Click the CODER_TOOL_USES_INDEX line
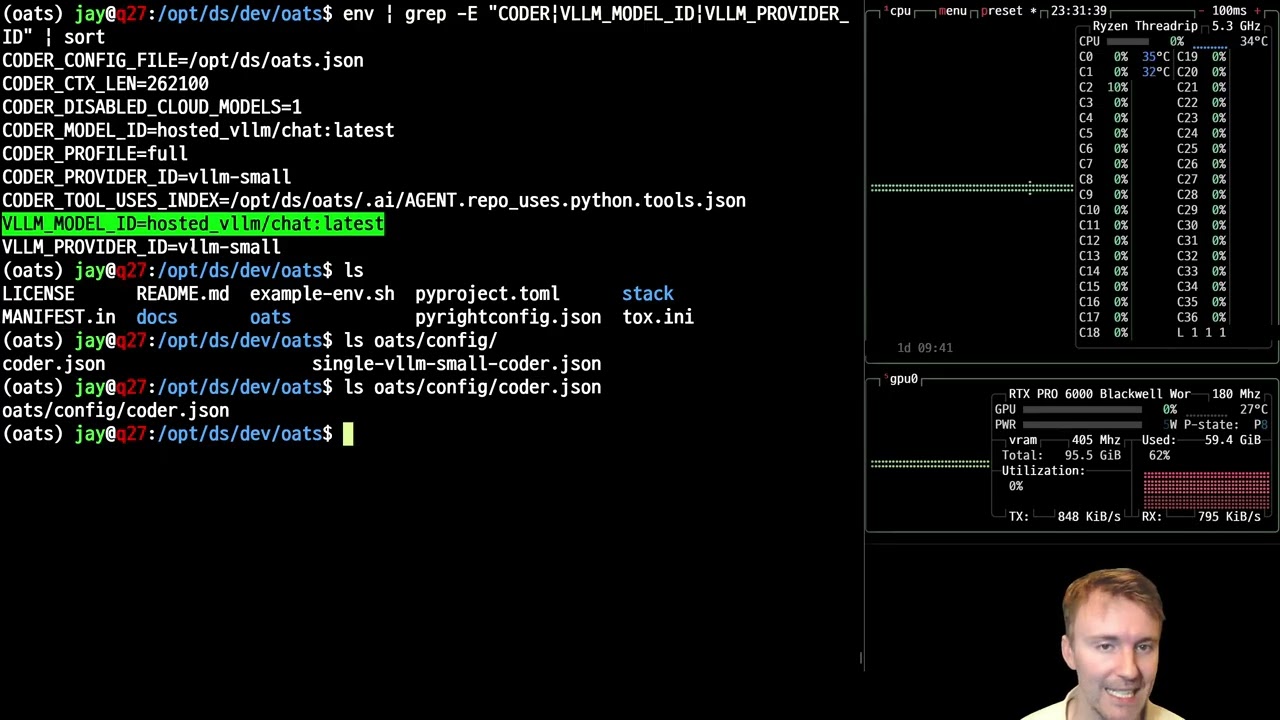This screenshot has height=720, width=1280. pyautogui.click(x=374, y=201)
